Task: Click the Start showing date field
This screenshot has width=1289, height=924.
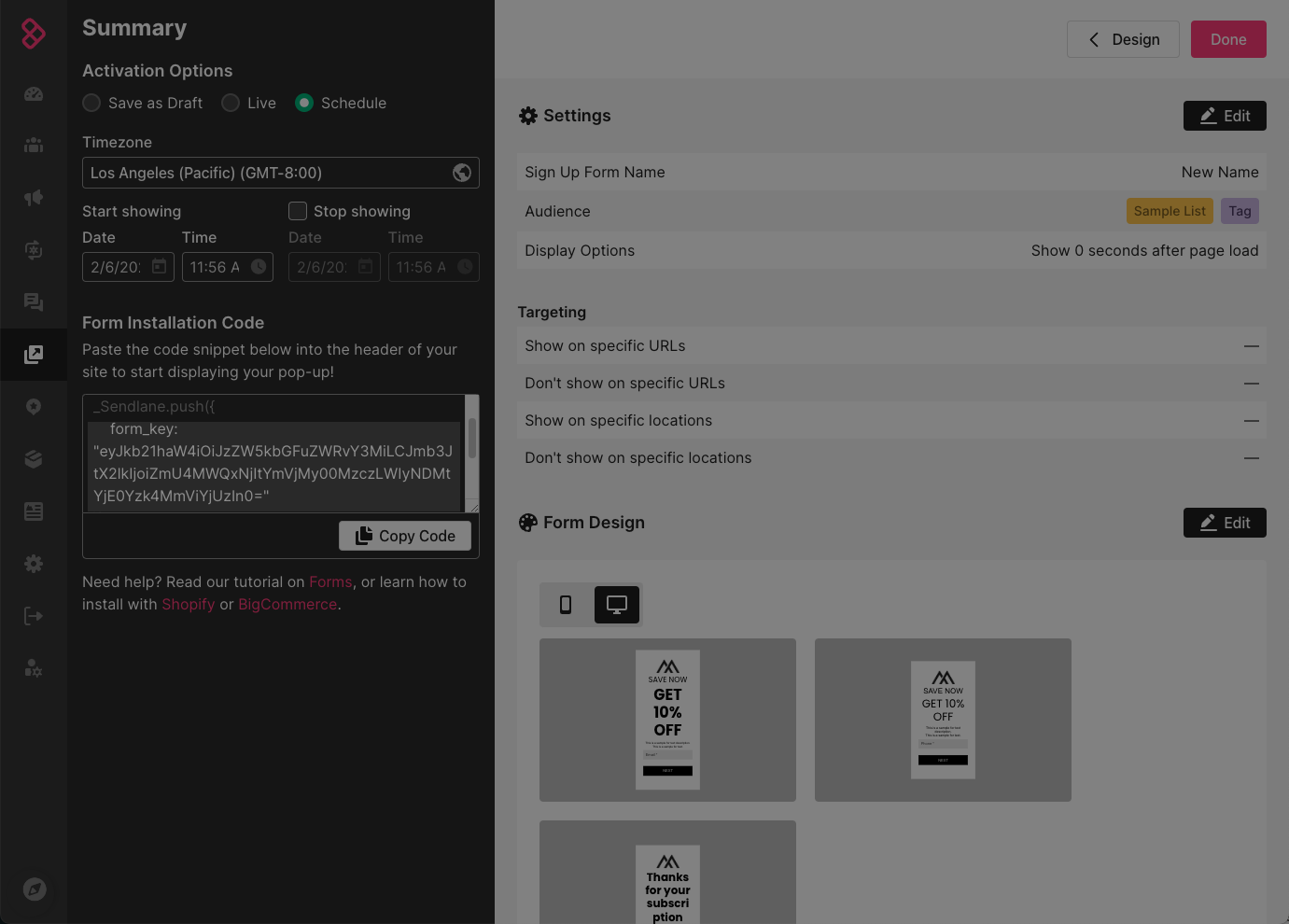Action: pyautogui.click(x=128, y=267)
